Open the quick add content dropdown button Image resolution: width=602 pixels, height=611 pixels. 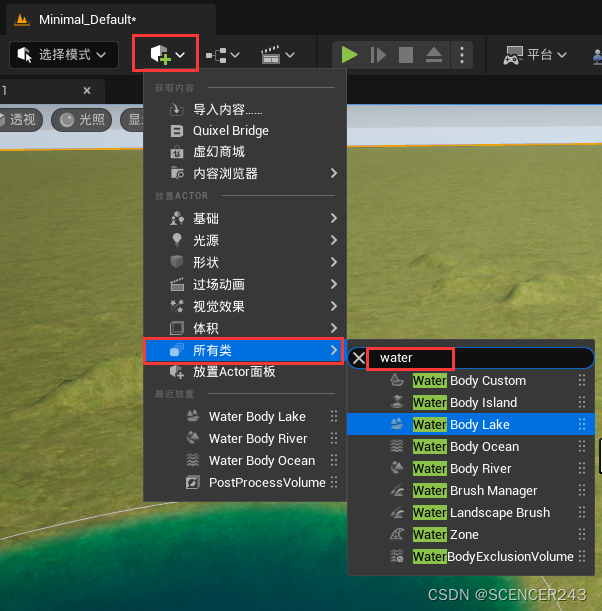click(167, 55)
